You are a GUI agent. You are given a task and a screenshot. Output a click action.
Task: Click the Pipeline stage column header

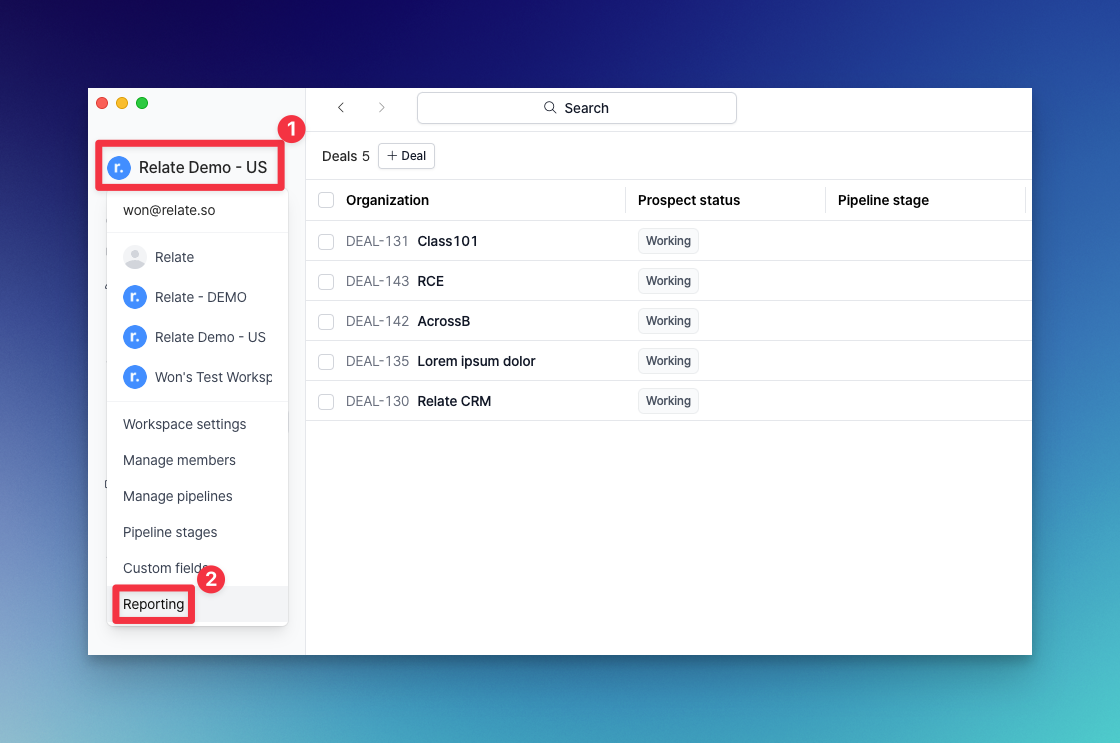[x=883, y=200]
